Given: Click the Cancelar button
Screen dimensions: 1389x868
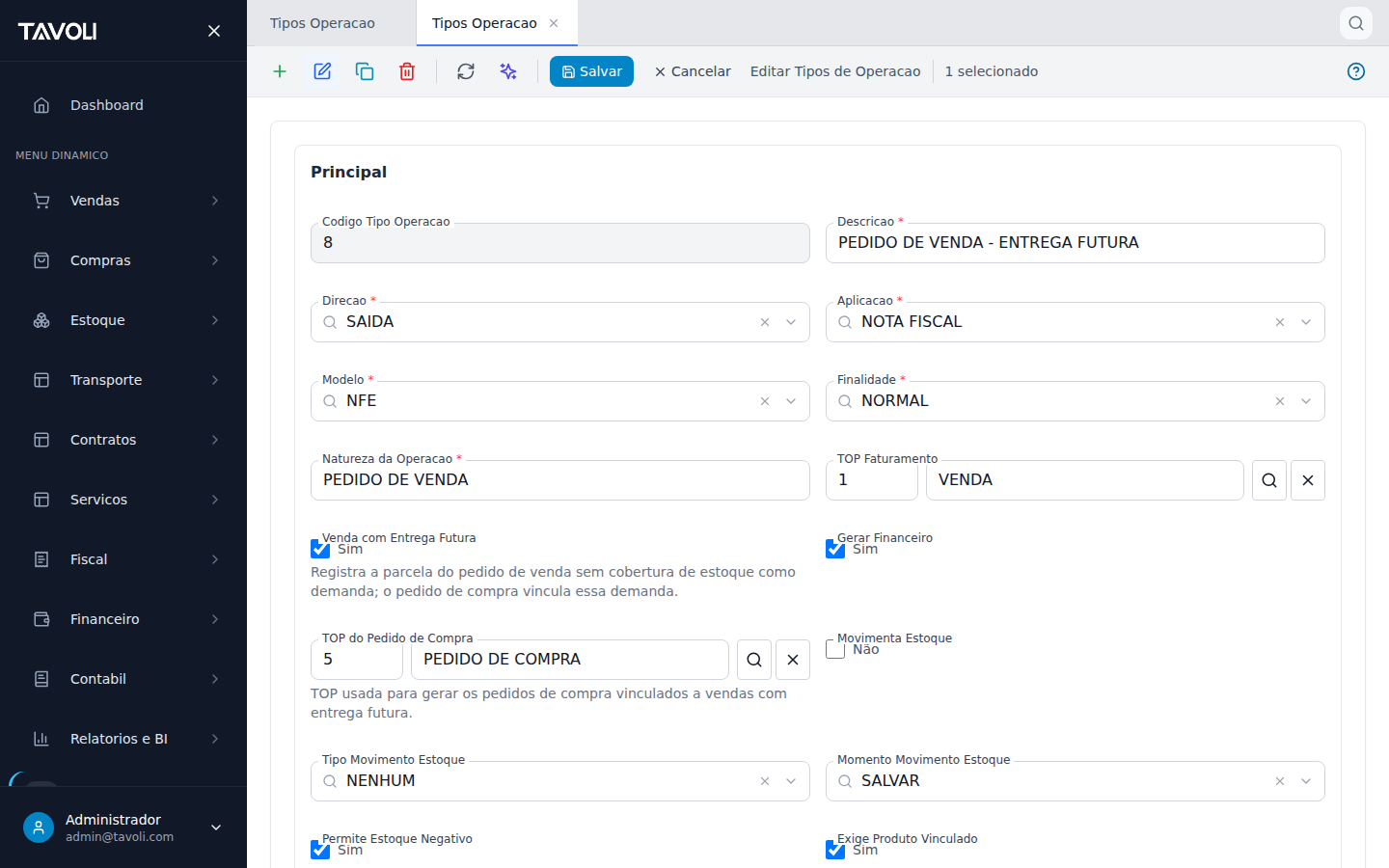Looking at the screenshot, I should [x=693, y=71].
